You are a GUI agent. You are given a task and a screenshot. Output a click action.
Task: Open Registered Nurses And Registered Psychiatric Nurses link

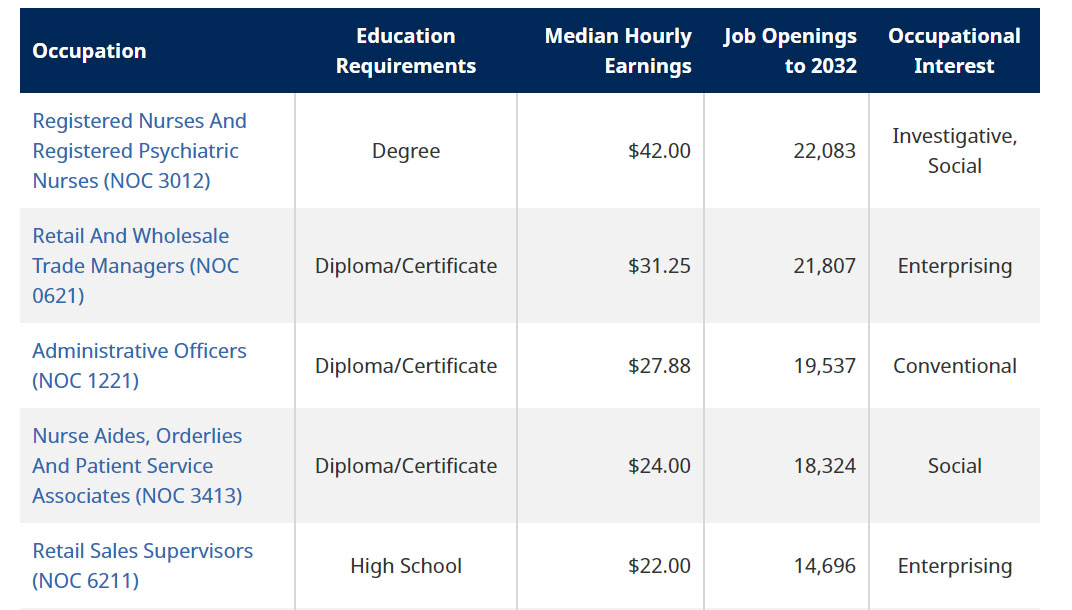tap(139, 150)
